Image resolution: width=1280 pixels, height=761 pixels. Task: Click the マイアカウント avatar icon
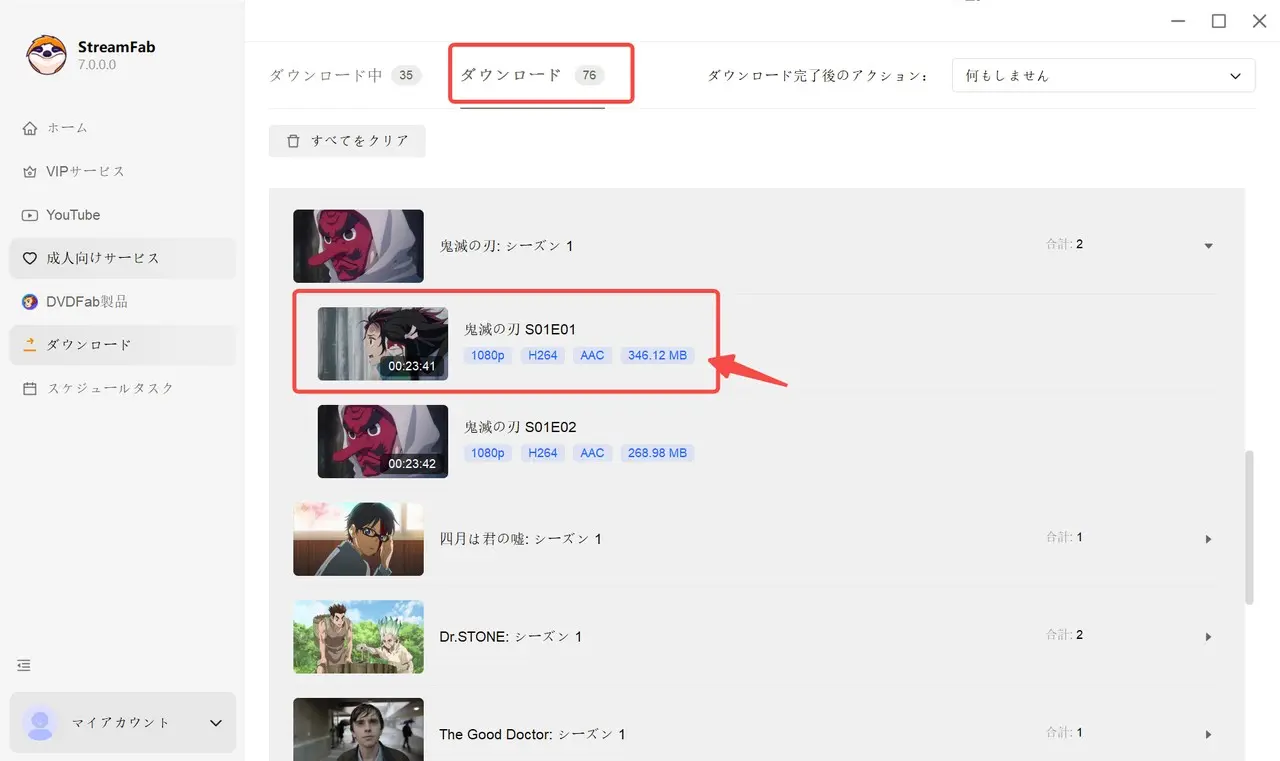pyautogui.click(x=40, y=723)
